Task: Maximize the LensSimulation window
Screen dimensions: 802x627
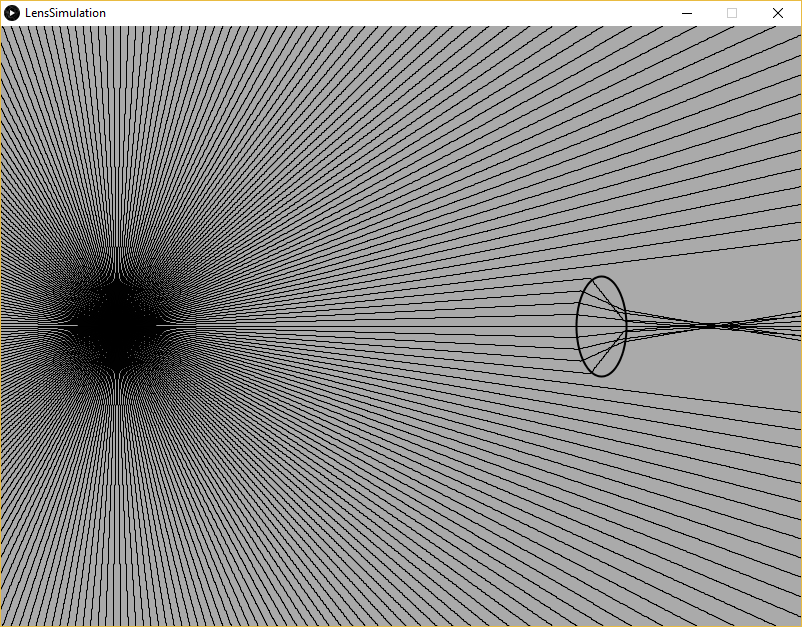Action: coord(731,13)
